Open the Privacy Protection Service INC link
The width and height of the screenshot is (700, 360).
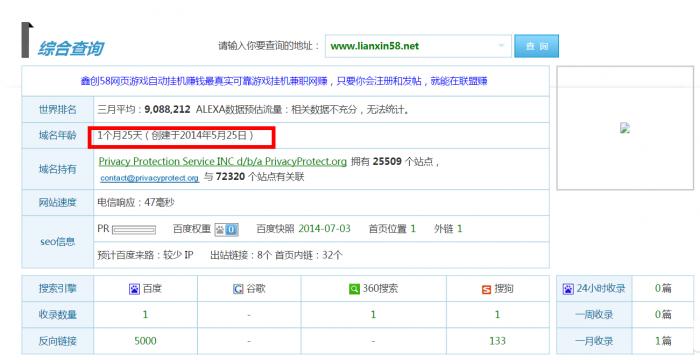coord(223,162)
